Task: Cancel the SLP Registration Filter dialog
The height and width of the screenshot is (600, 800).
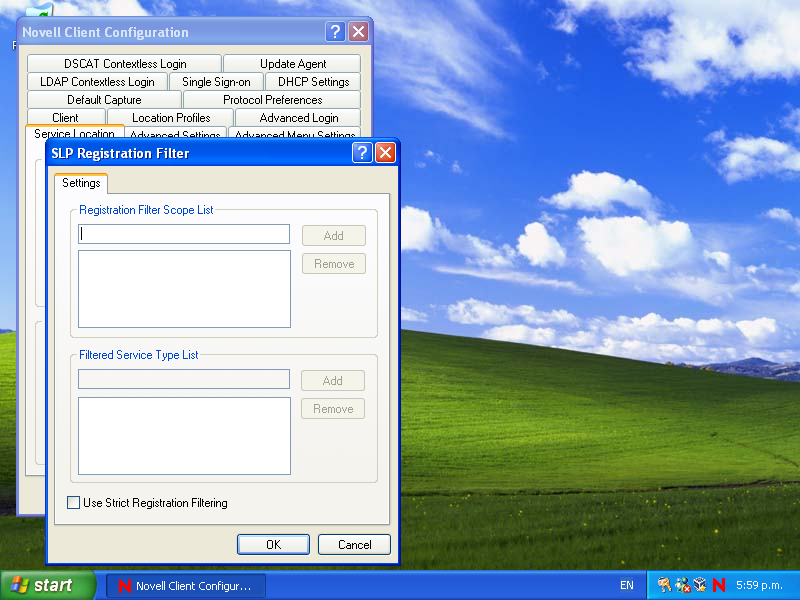Action: (x=354, y=544)
